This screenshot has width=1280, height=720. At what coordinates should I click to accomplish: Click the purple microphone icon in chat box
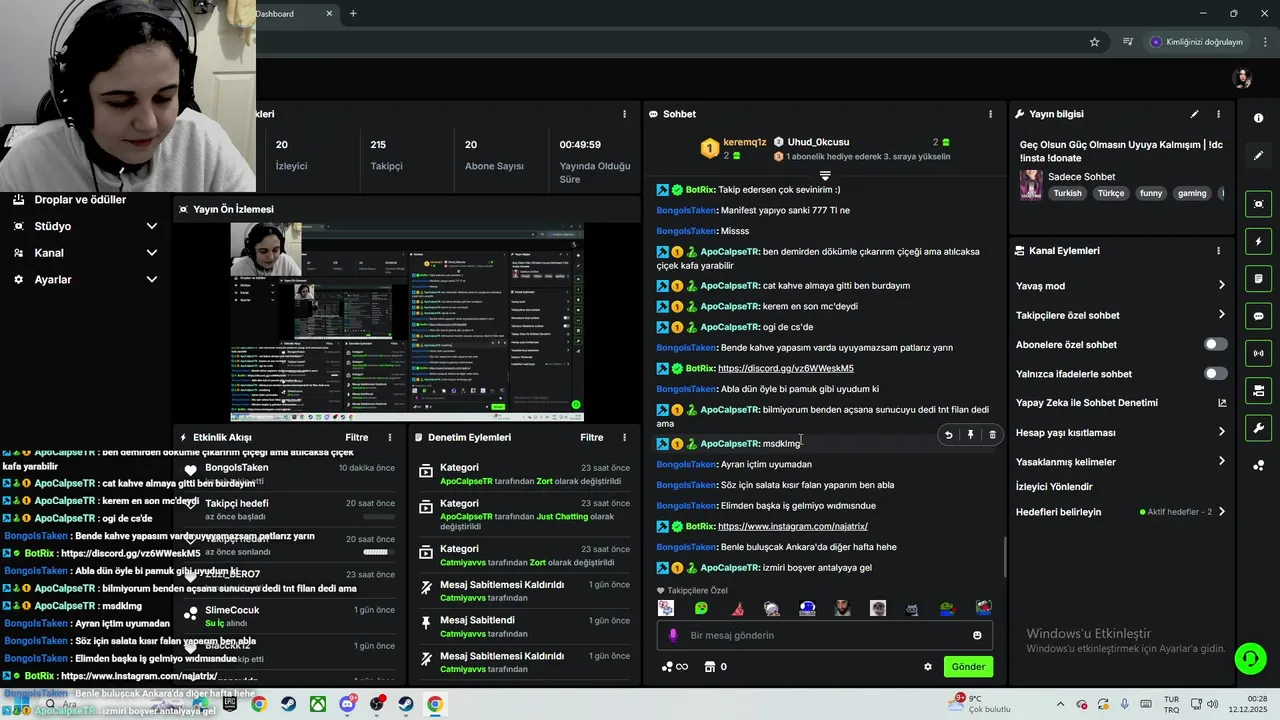673,635
